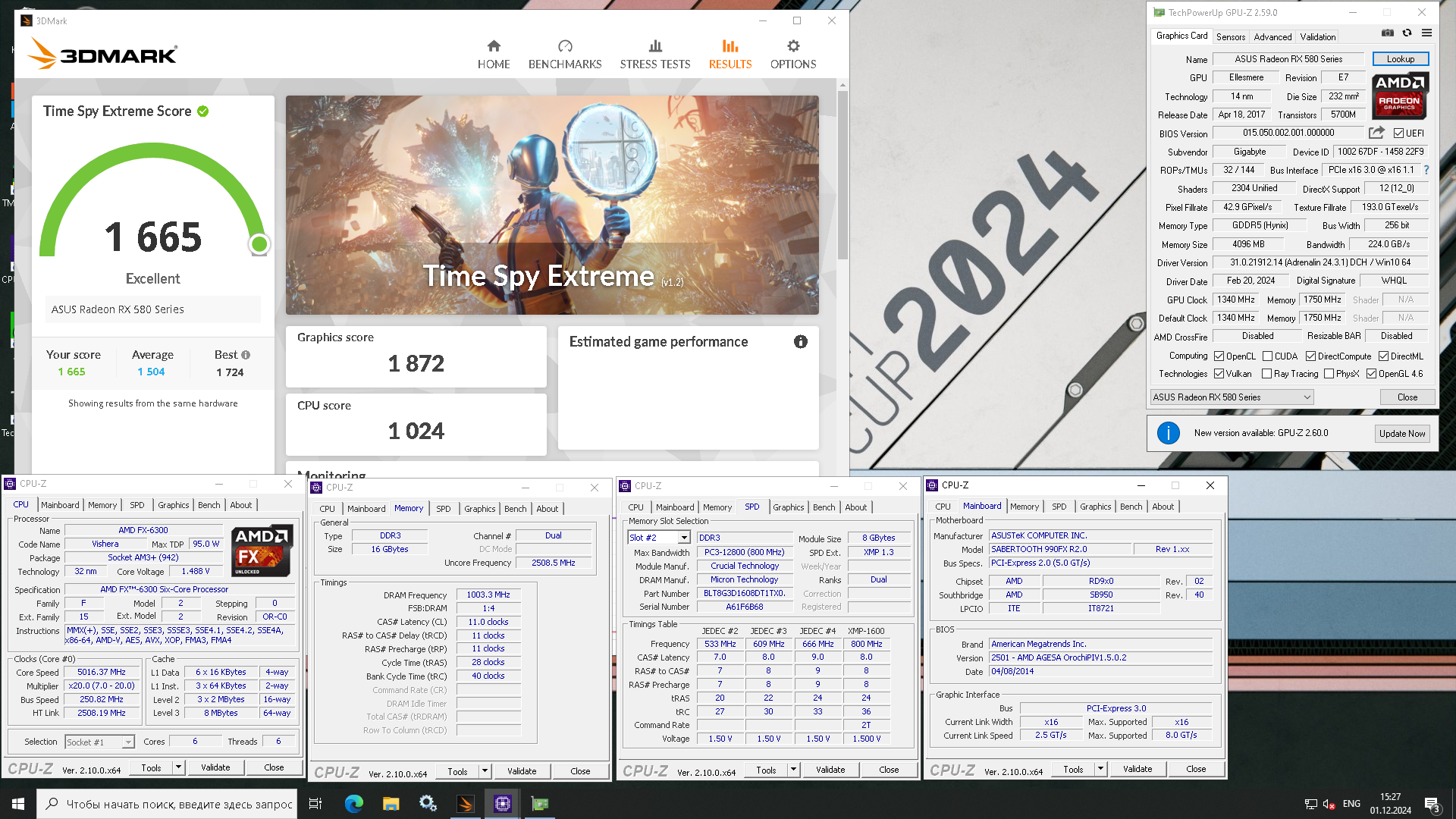Switch to the Advanced tab in GPU-Z

click(x=1272, y=36)
